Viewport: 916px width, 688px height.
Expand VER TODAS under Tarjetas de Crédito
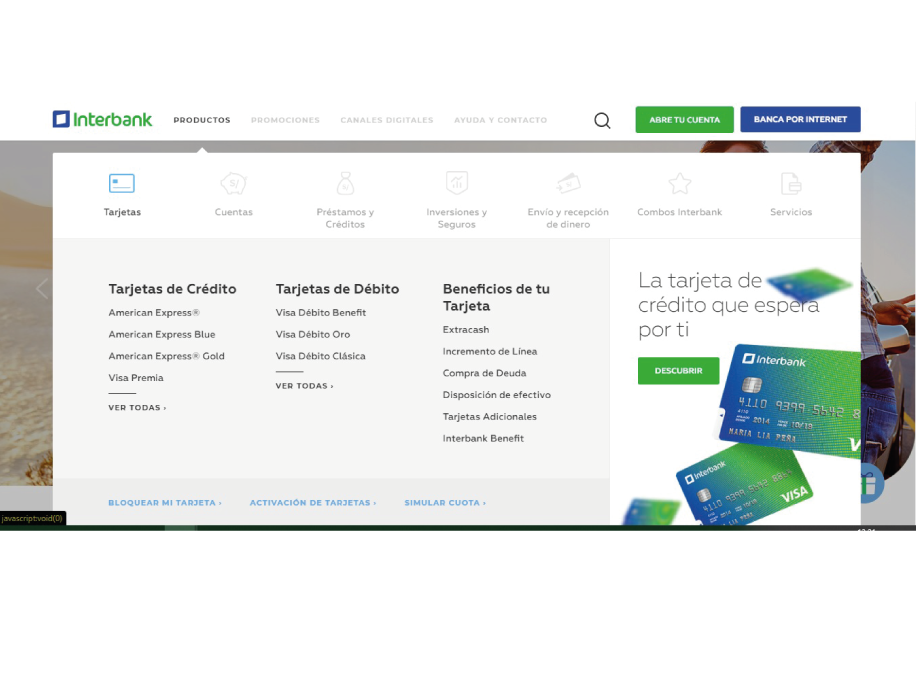[137, 408]
